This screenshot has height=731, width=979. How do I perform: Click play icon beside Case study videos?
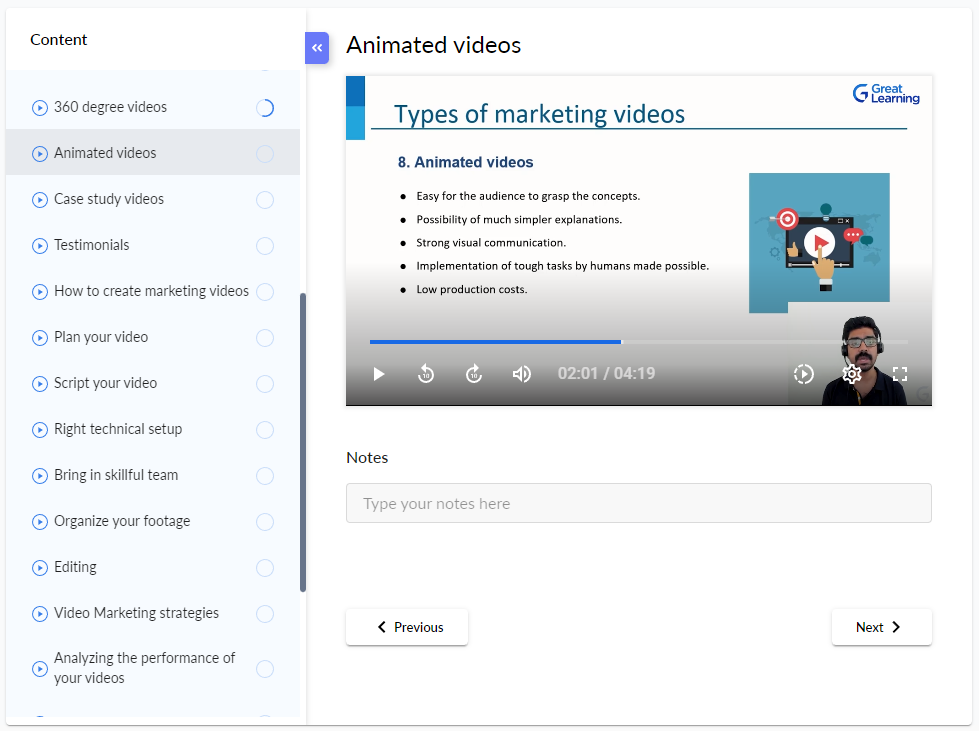(x=39, y=200)
